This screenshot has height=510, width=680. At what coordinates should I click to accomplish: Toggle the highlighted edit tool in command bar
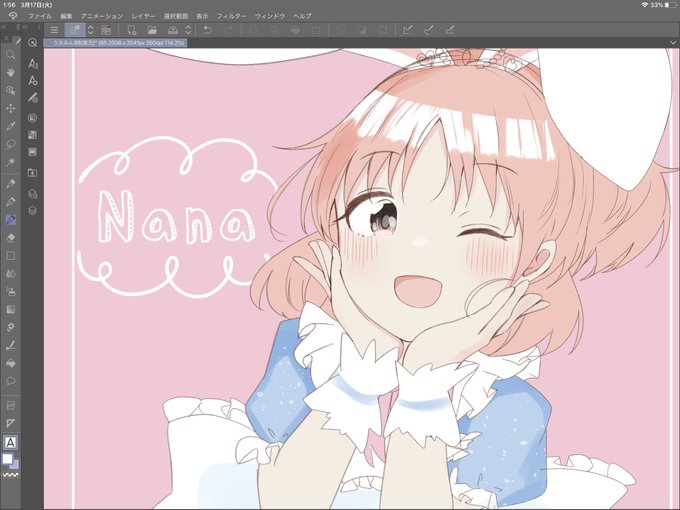[75, 30]
